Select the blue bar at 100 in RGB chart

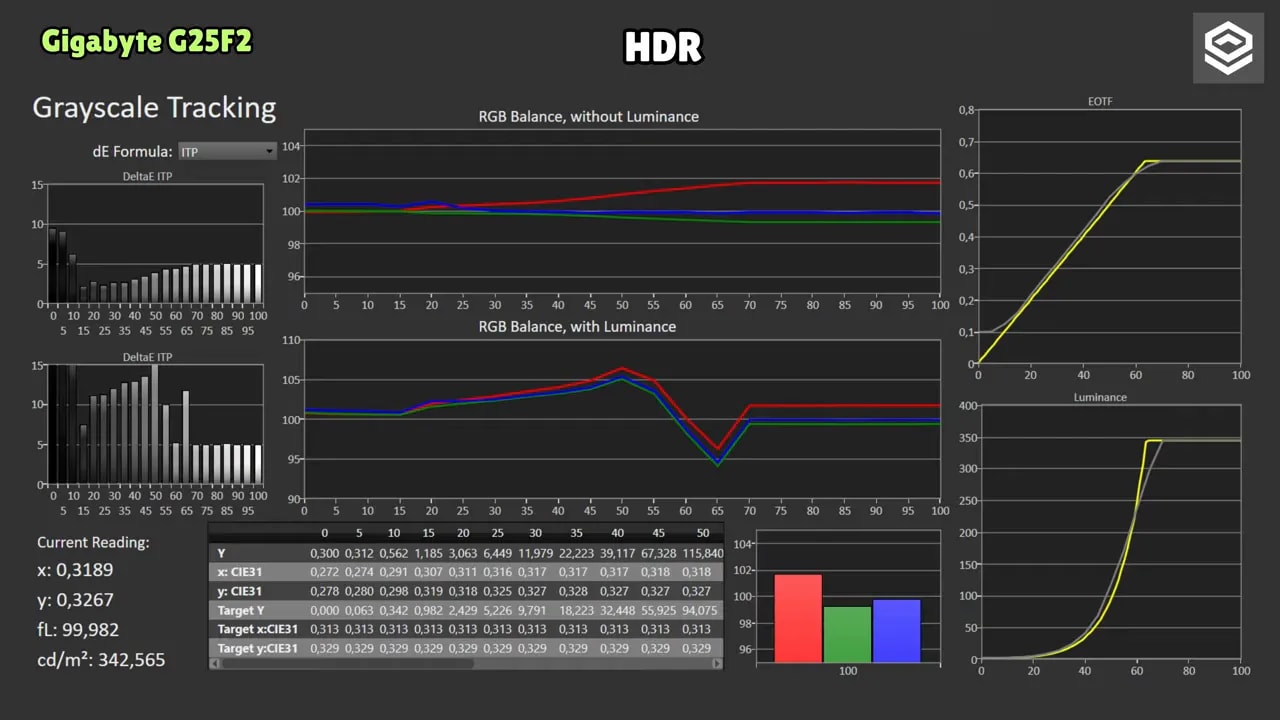click(896, 631)
